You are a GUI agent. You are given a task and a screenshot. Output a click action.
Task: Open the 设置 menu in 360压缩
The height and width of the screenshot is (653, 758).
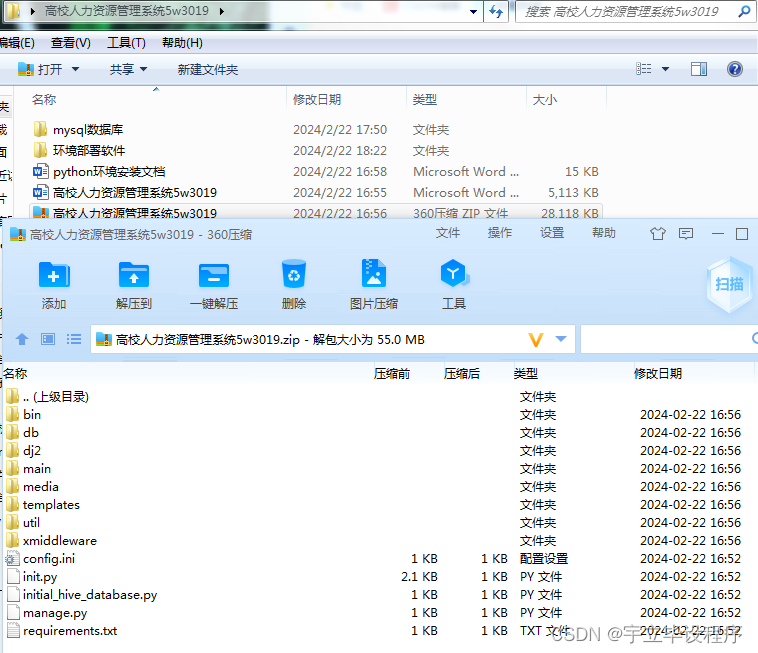(552, 233)
